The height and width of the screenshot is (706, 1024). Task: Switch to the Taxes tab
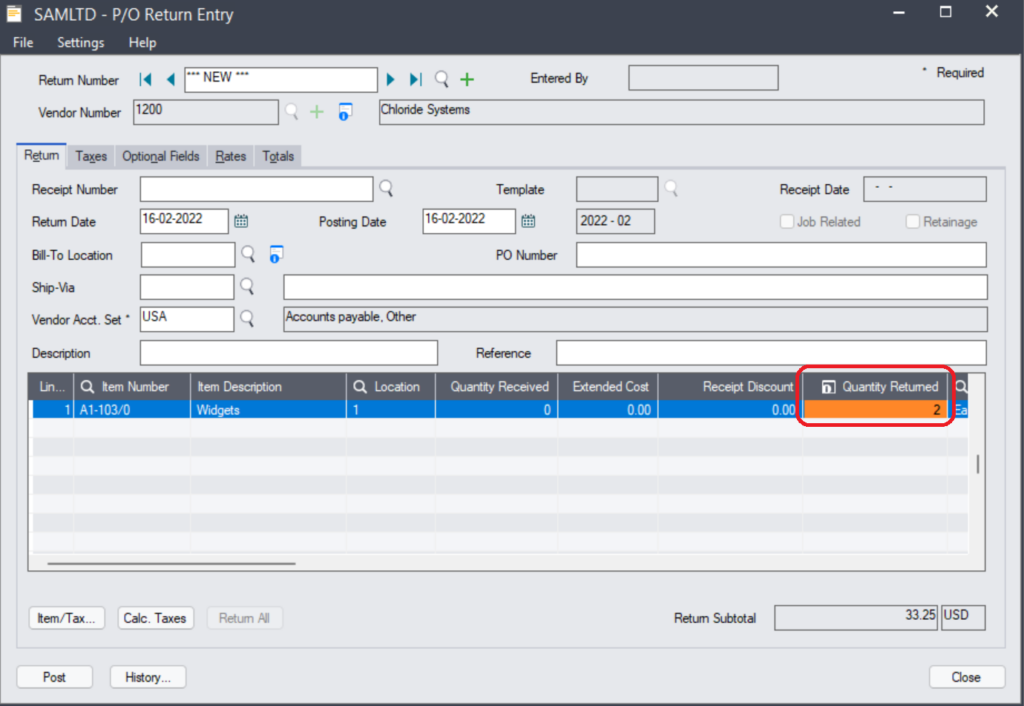click(91, 157)
